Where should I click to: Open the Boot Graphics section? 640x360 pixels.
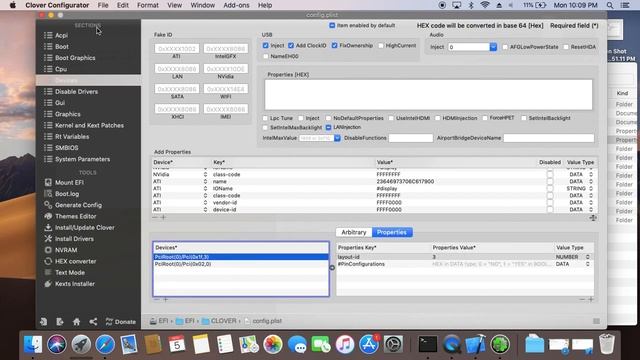[x=75, y=58]
